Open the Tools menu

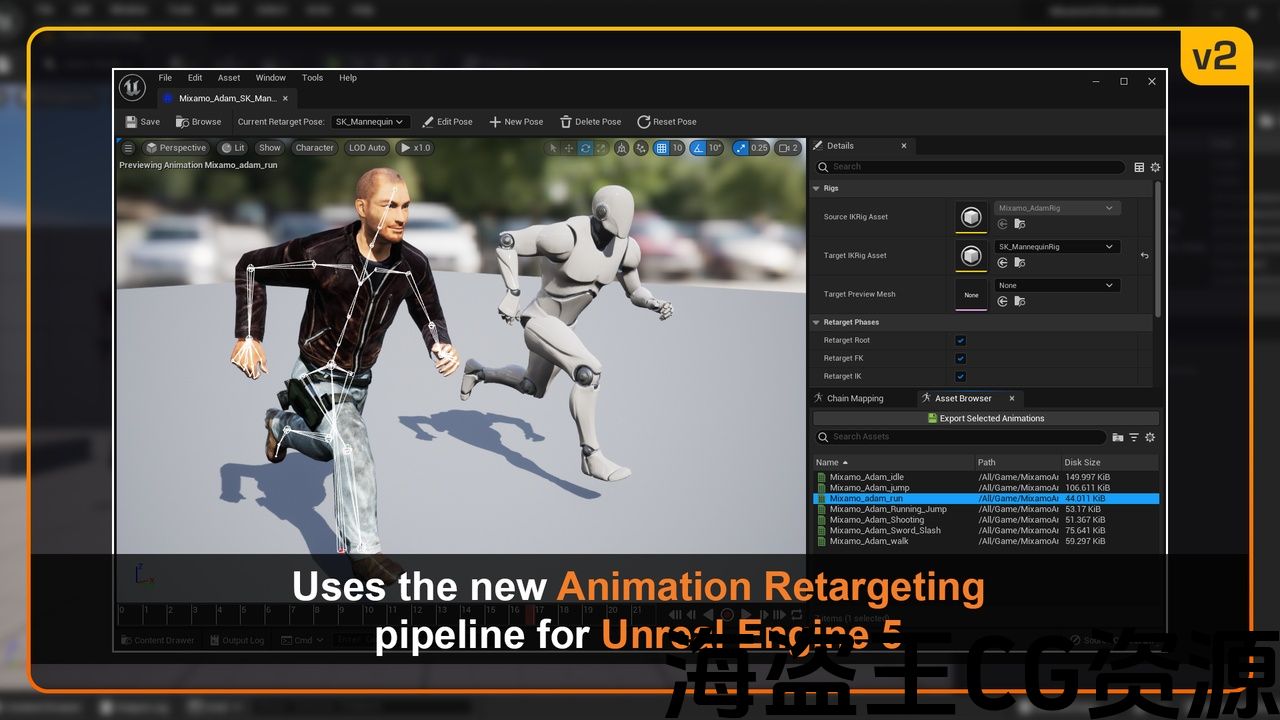(x=312, y=78)
